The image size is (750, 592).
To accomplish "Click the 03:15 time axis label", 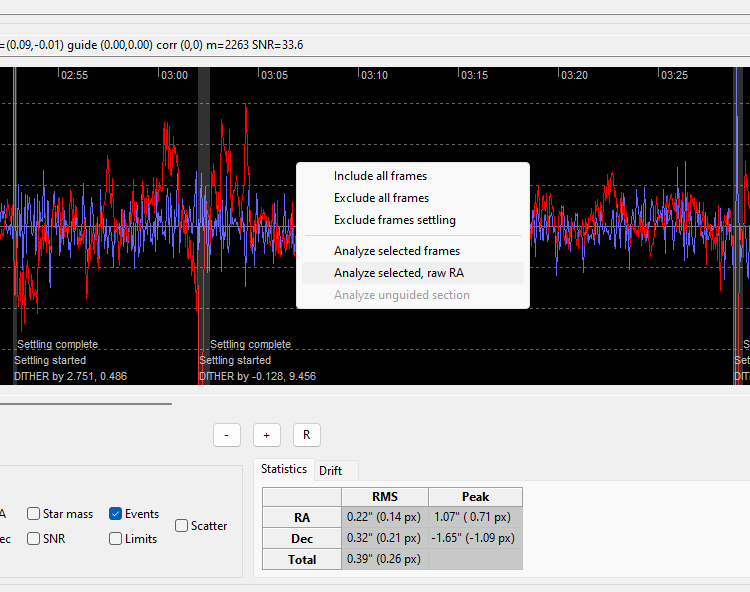I will (474, 75).
